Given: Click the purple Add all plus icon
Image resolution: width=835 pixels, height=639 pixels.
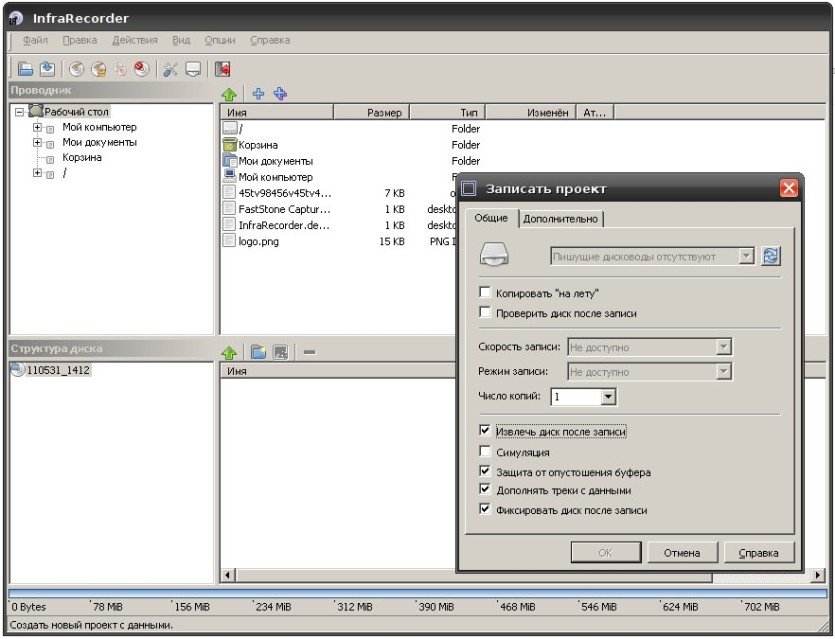Looking at the screenshot, I should coord(280,94).
